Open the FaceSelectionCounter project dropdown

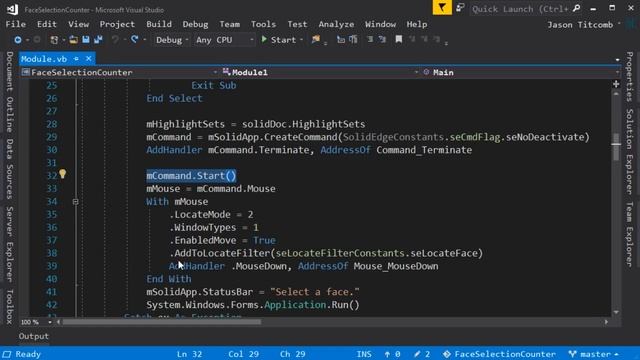click(x=120, y=72)
